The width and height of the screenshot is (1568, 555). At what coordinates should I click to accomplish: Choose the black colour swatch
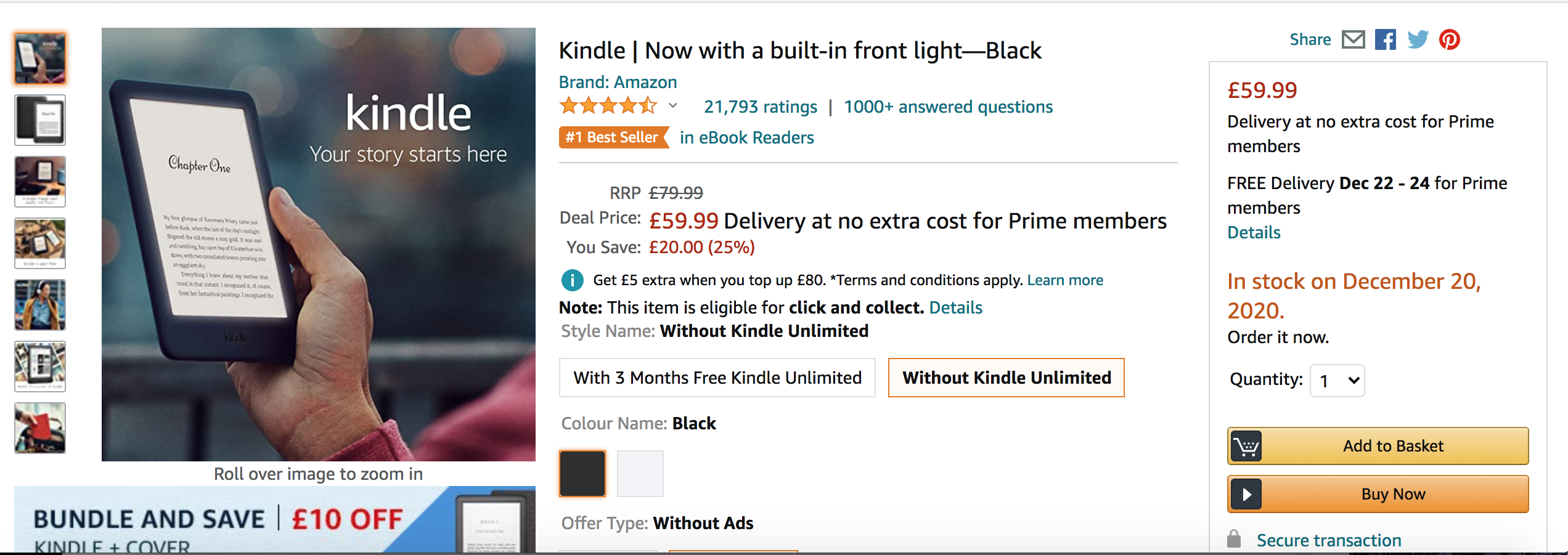582,473
